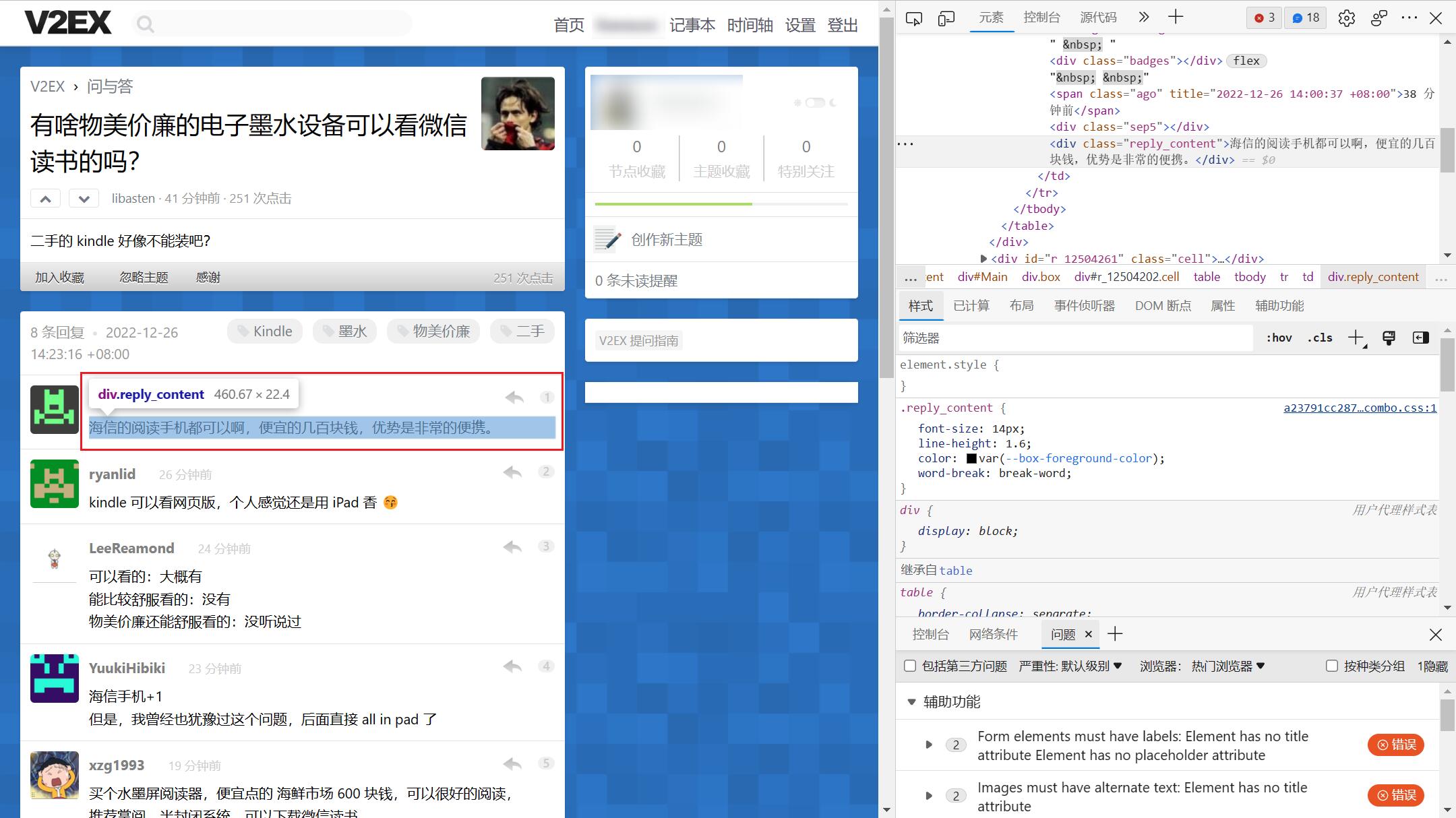
Task: Check the 包括第三方问题 checkbox
Action: [910, 666]
